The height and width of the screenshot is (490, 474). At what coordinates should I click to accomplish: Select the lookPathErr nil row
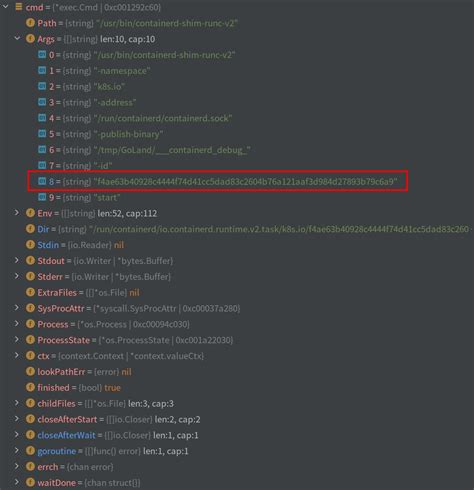tap(78, 372)
